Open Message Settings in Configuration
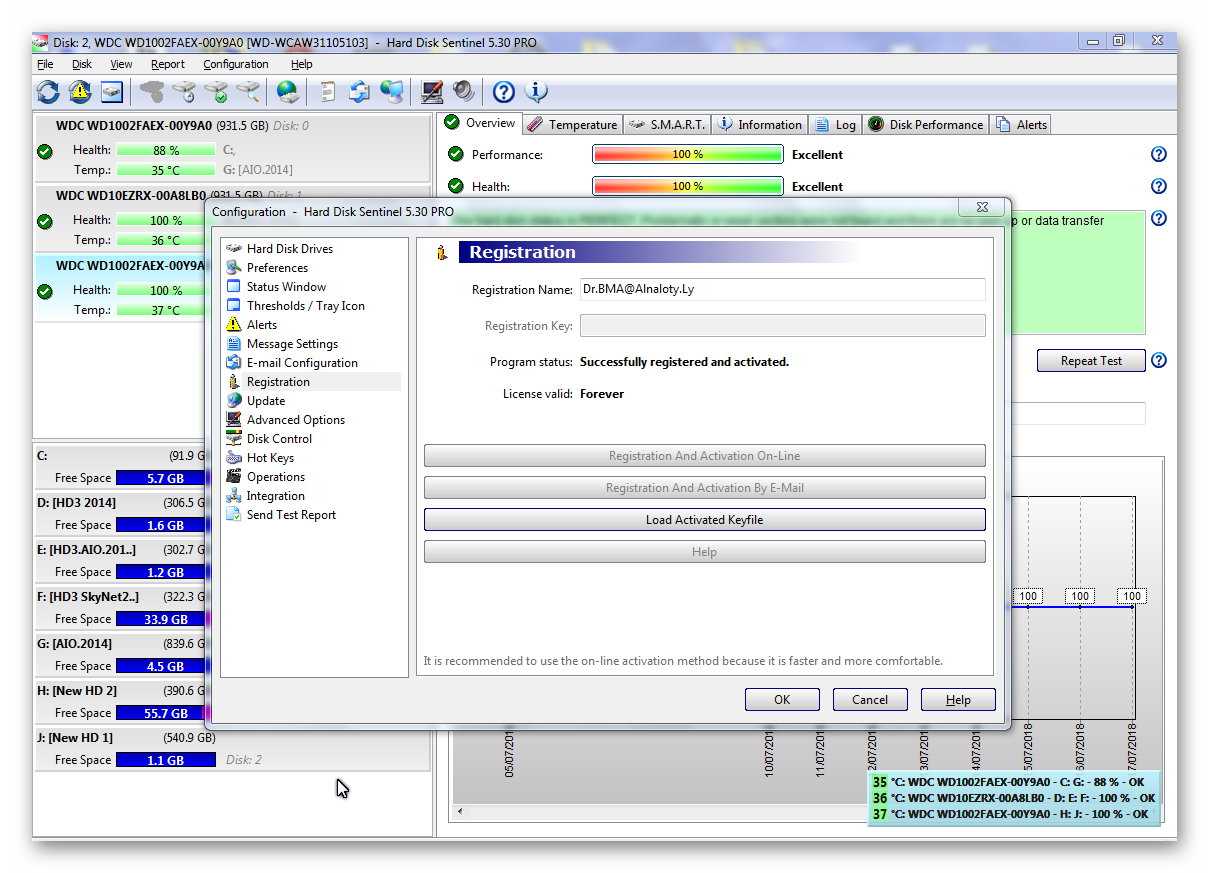This screenshot has height=873, width=1209. (x=292, y=343)
